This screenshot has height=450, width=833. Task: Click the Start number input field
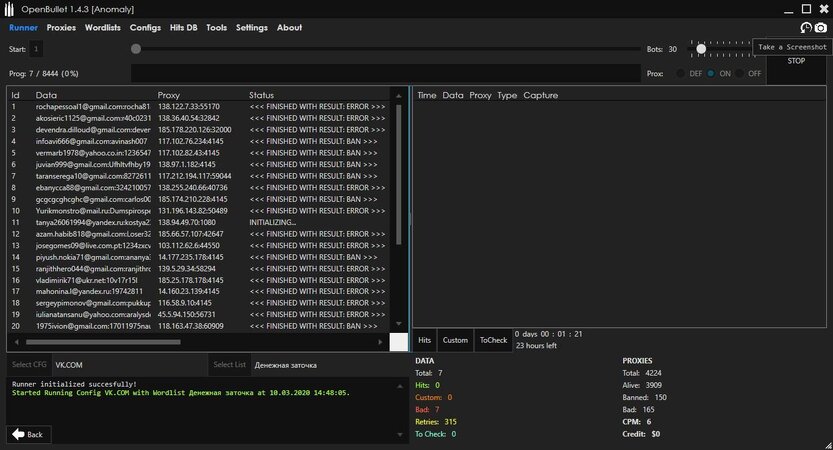pyautogui.click(x=36, y=49)
